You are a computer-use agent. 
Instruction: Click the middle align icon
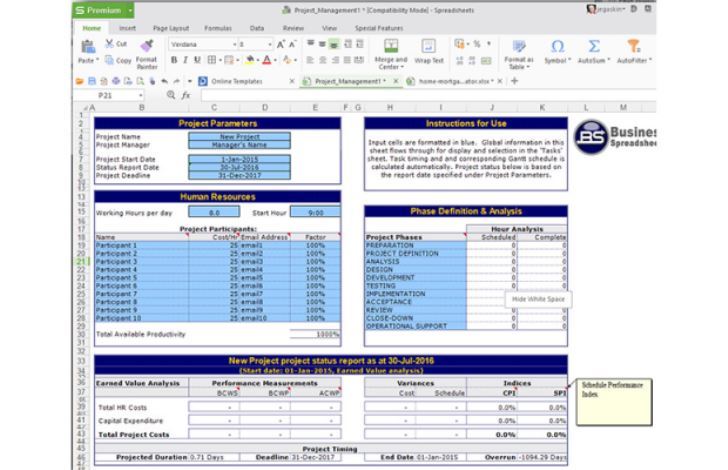(322, 44)
